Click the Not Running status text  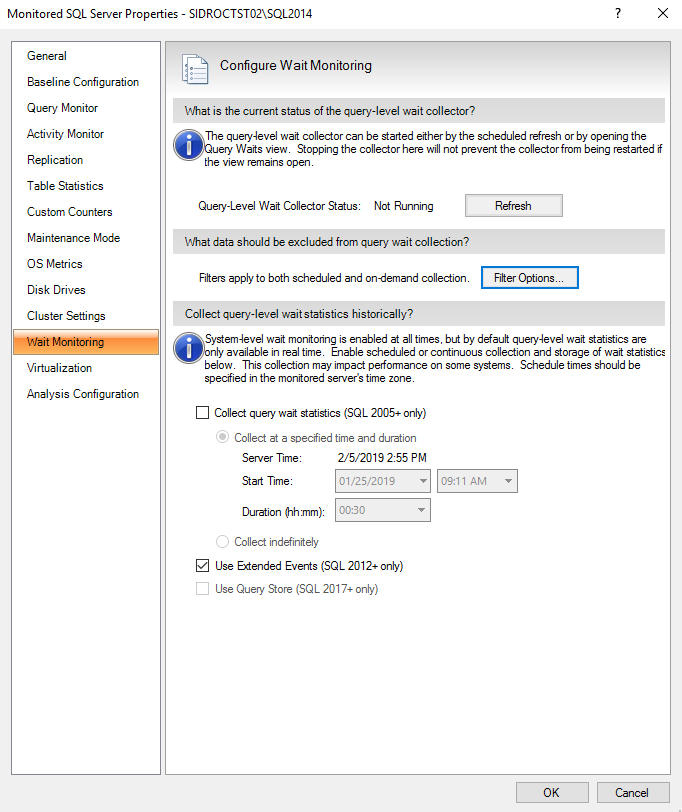point(403,206)
